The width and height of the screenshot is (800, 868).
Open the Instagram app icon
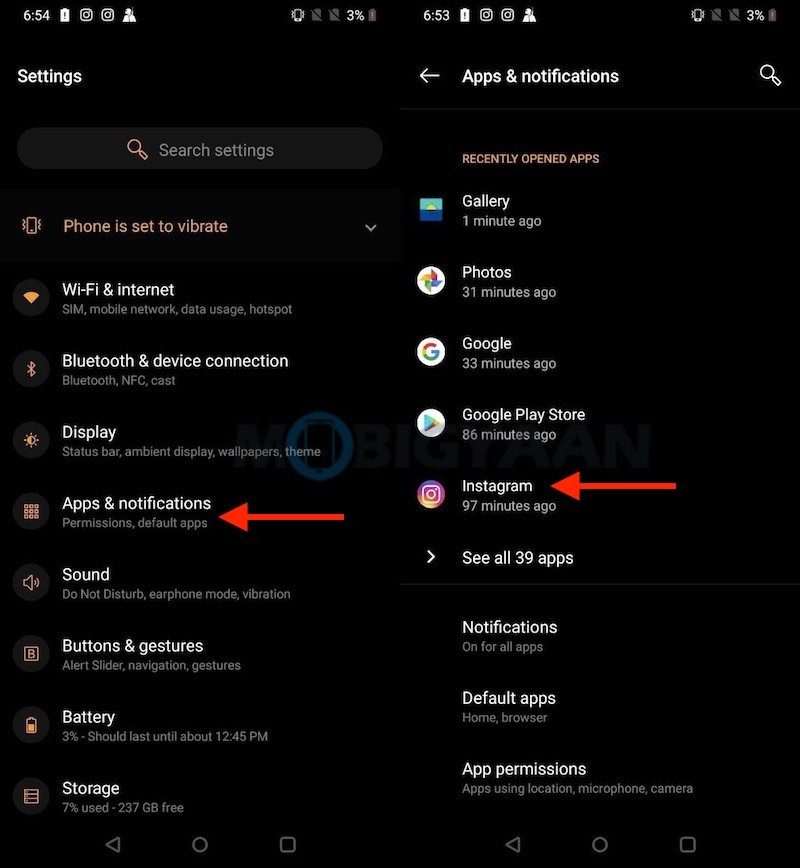point(430,494)
